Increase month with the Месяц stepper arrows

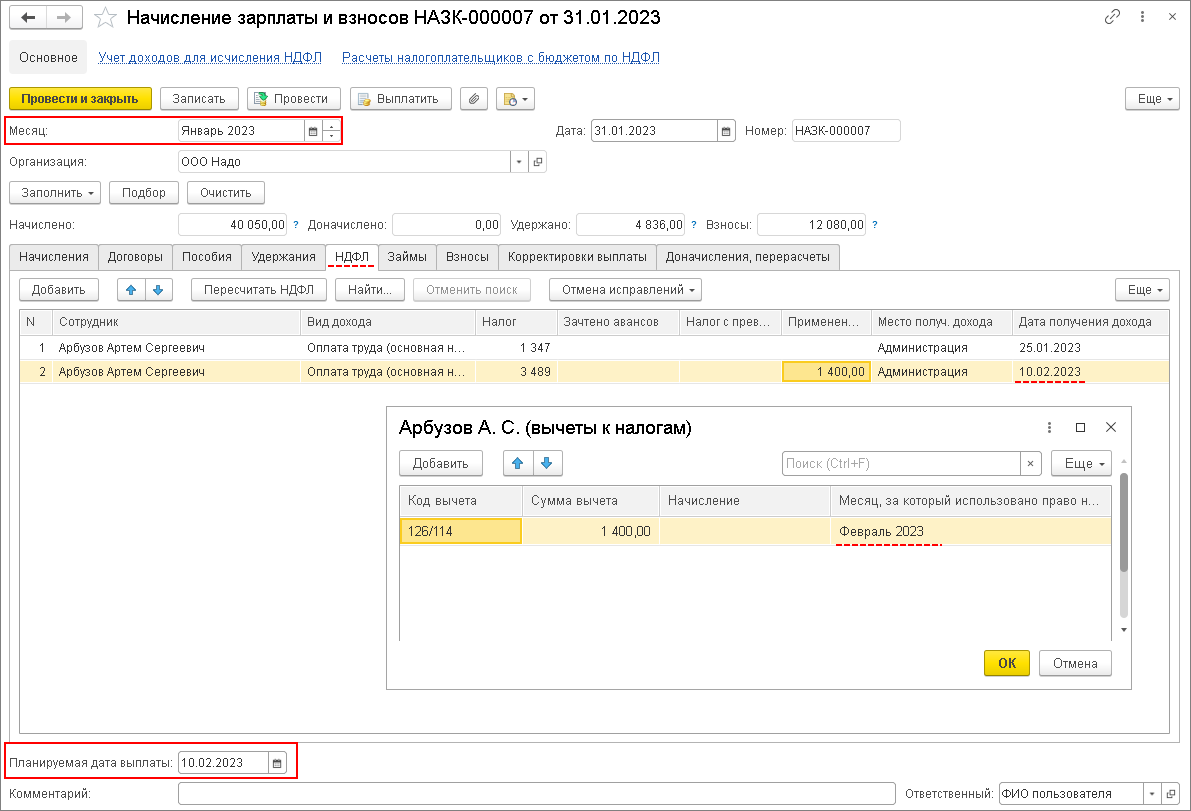(331, 126)
